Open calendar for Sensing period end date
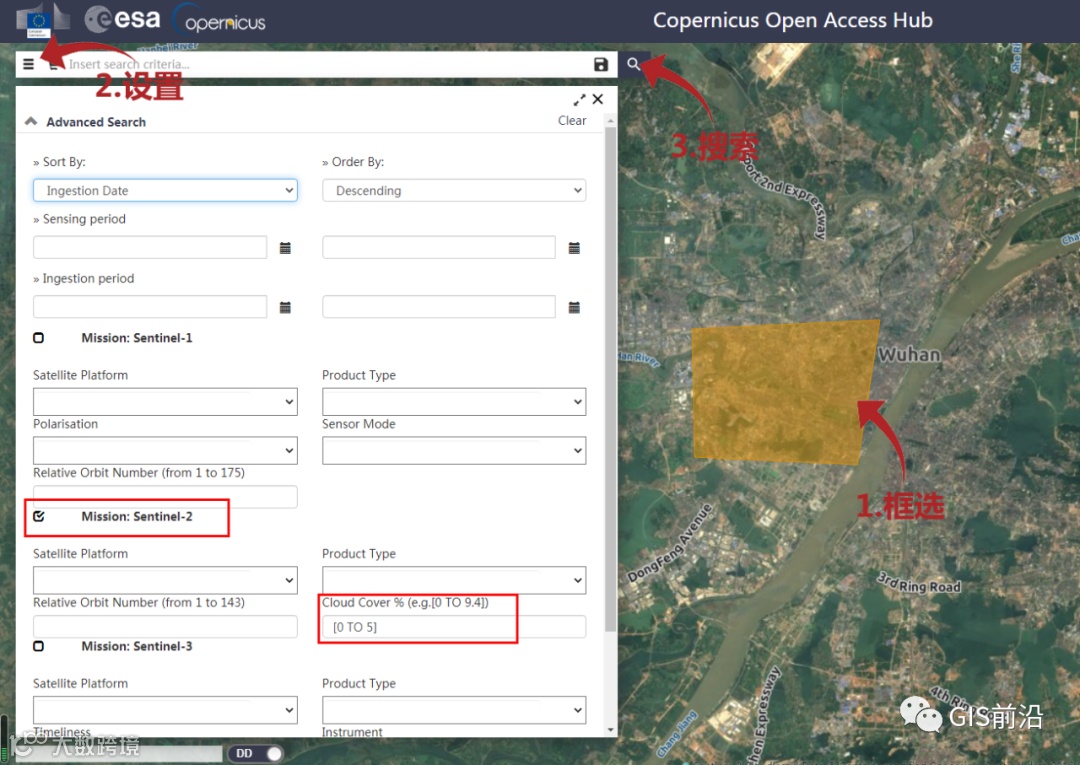The width and height of the screenshot is (1080, 765). point(574,248)
